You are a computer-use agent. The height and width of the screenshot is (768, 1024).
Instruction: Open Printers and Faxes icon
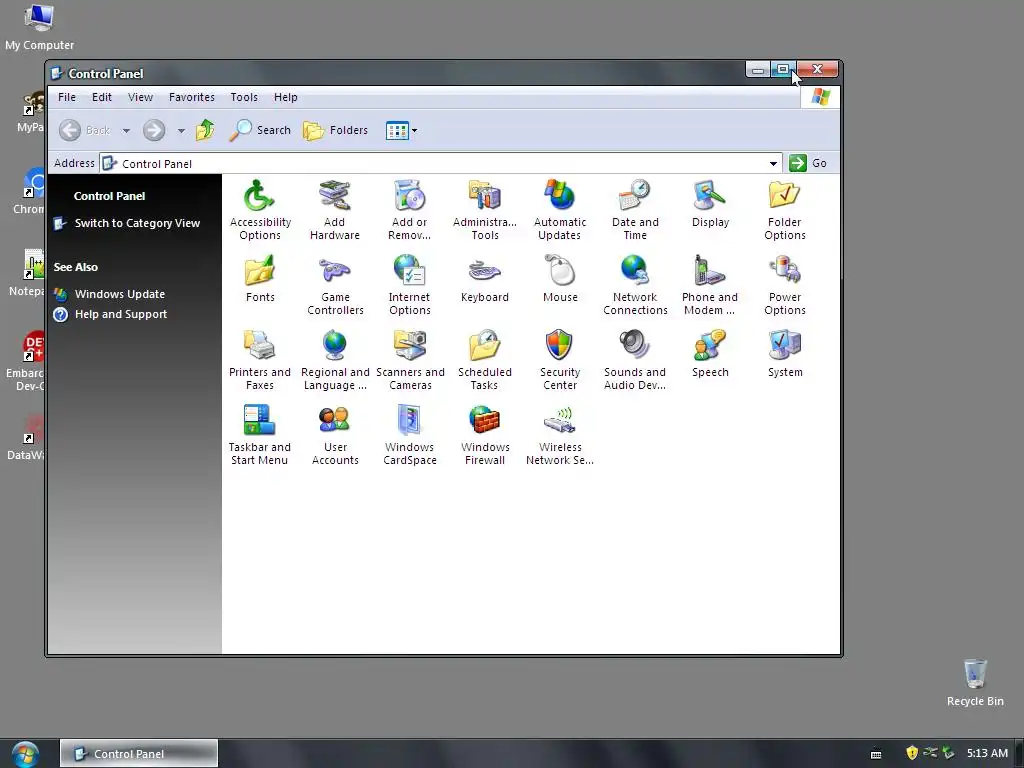(260, 360)
